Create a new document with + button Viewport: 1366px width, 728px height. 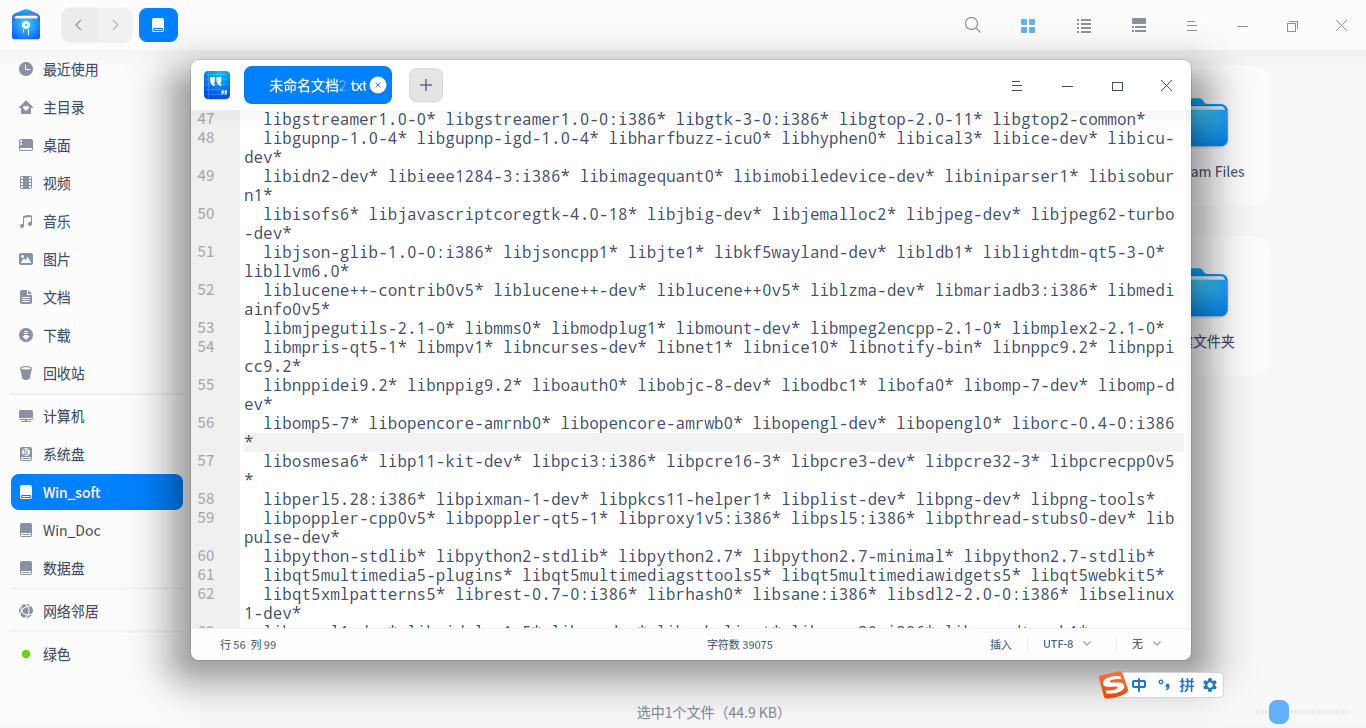click(426, 85)
